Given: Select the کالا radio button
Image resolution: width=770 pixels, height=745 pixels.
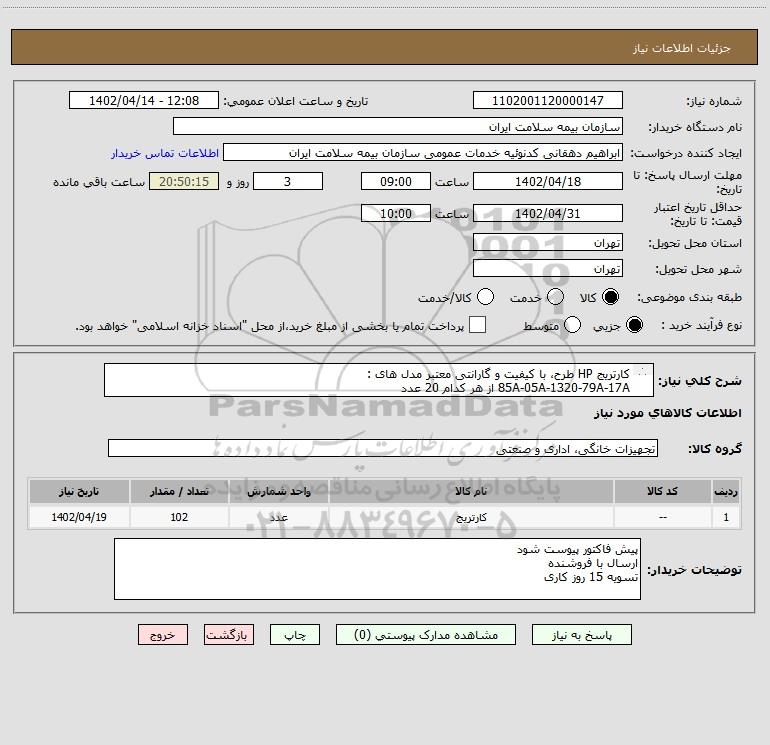Looking at the screenshot, I should 610,297.
